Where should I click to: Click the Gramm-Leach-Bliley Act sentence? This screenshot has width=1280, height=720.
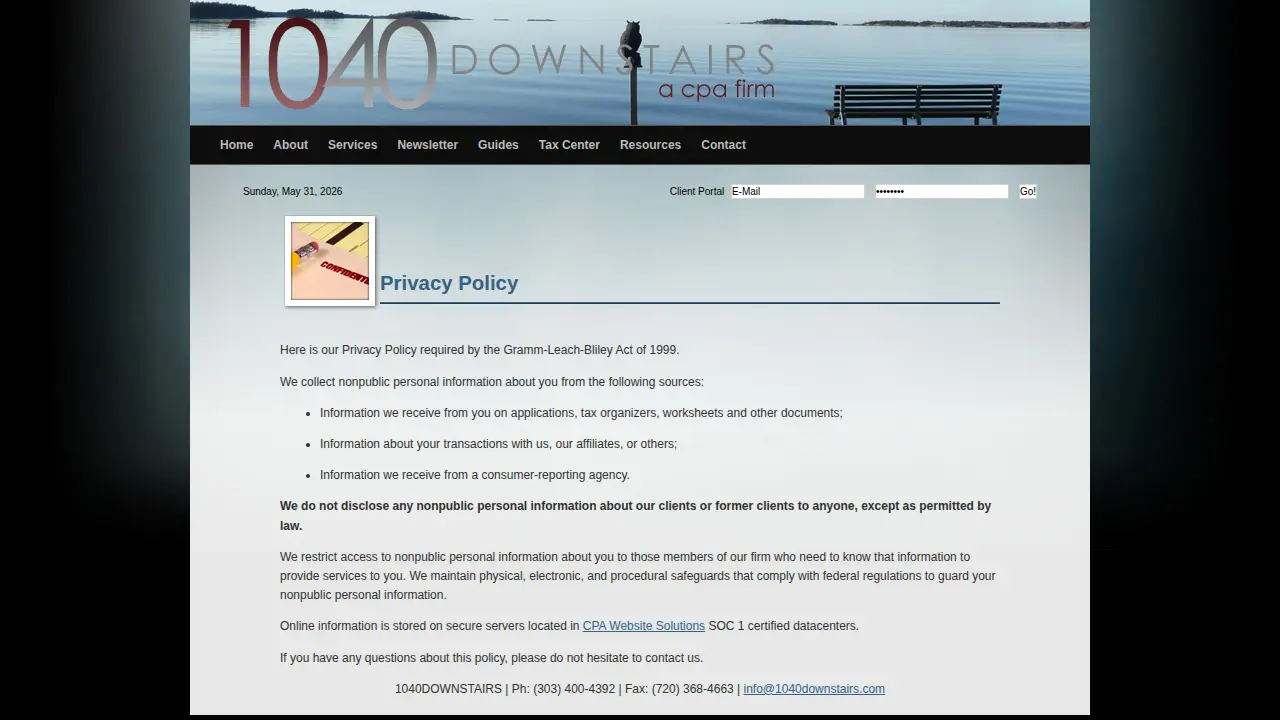point(480,350)
